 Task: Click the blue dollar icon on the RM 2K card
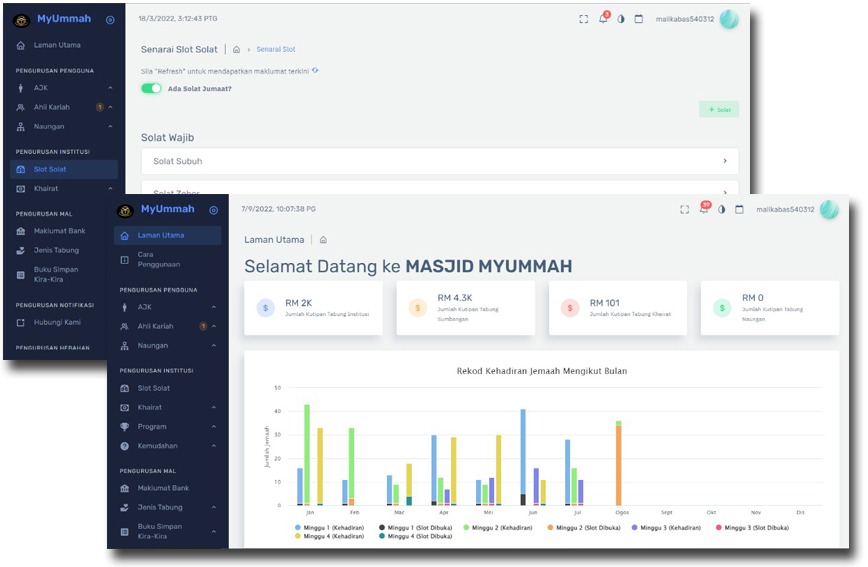click(x=265, y=308)
